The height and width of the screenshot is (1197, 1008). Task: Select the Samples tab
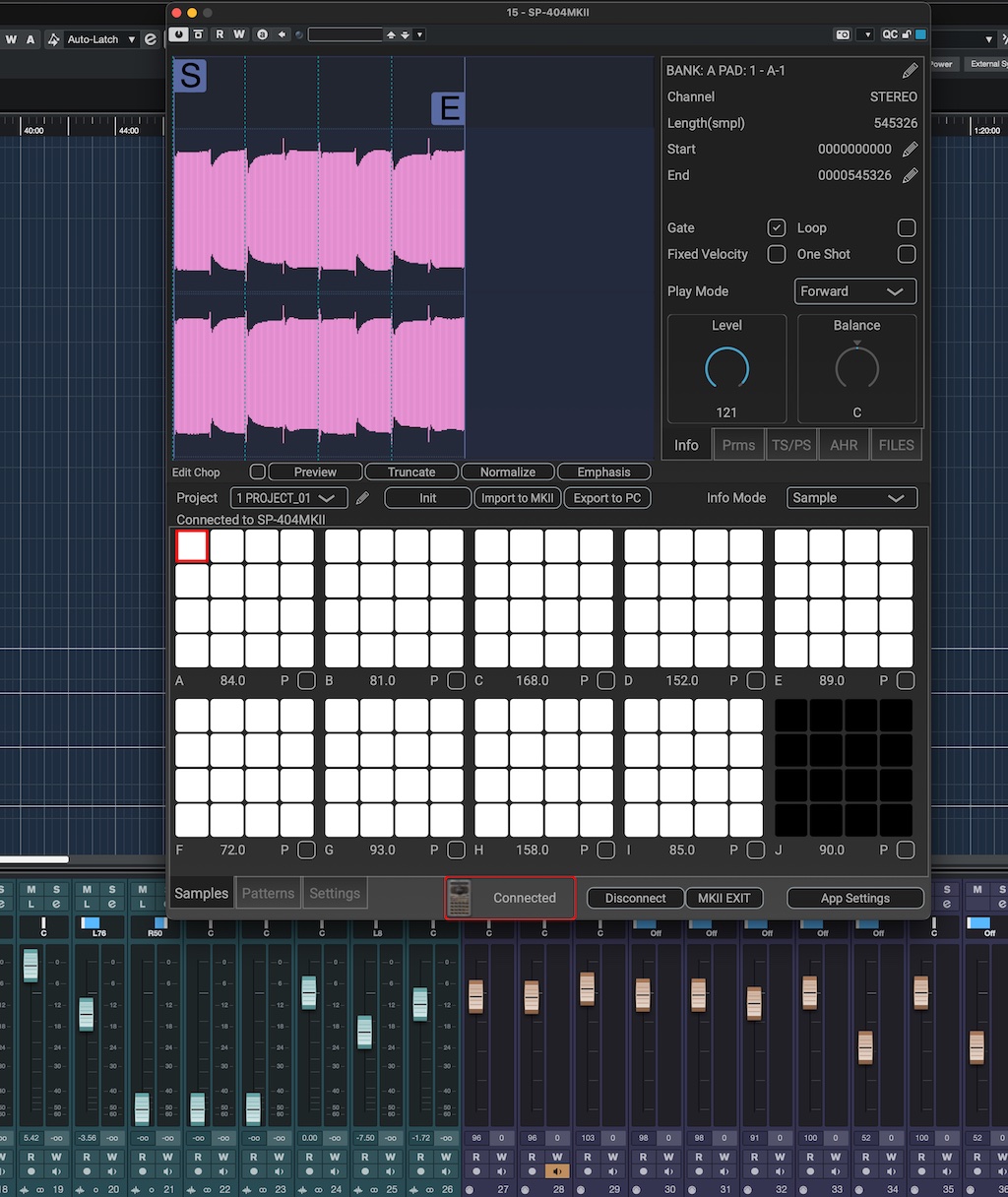click(x=201, y=893)
